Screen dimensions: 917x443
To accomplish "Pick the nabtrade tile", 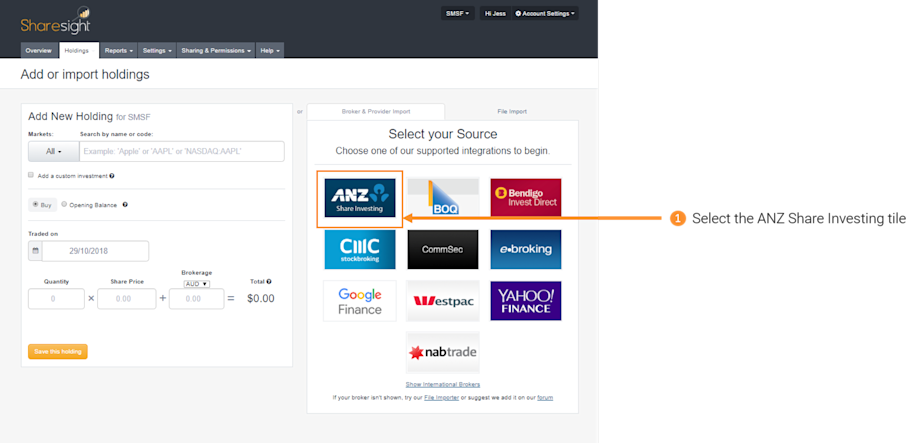I will (443, 352).
